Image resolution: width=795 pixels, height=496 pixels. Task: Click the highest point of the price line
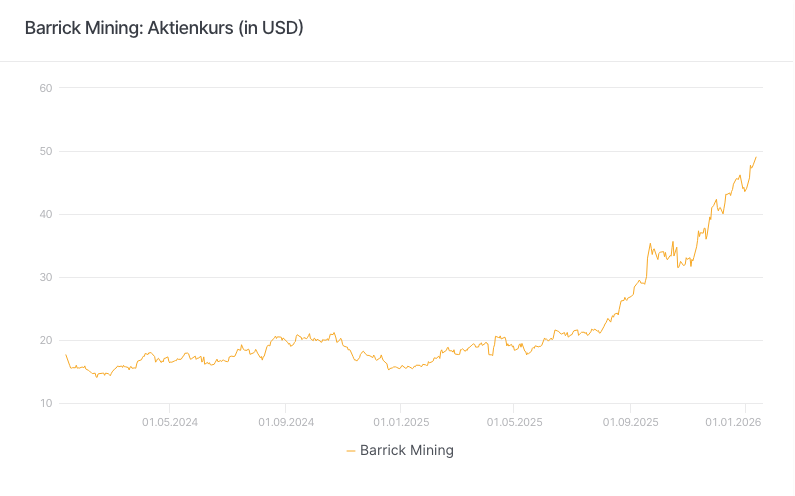pyautogui.click(x=756, y=157)
